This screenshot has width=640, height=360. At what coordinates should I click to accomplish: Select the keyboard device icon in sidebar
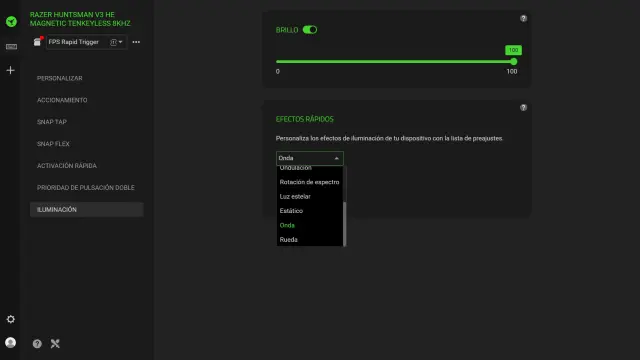coord(11,47)
